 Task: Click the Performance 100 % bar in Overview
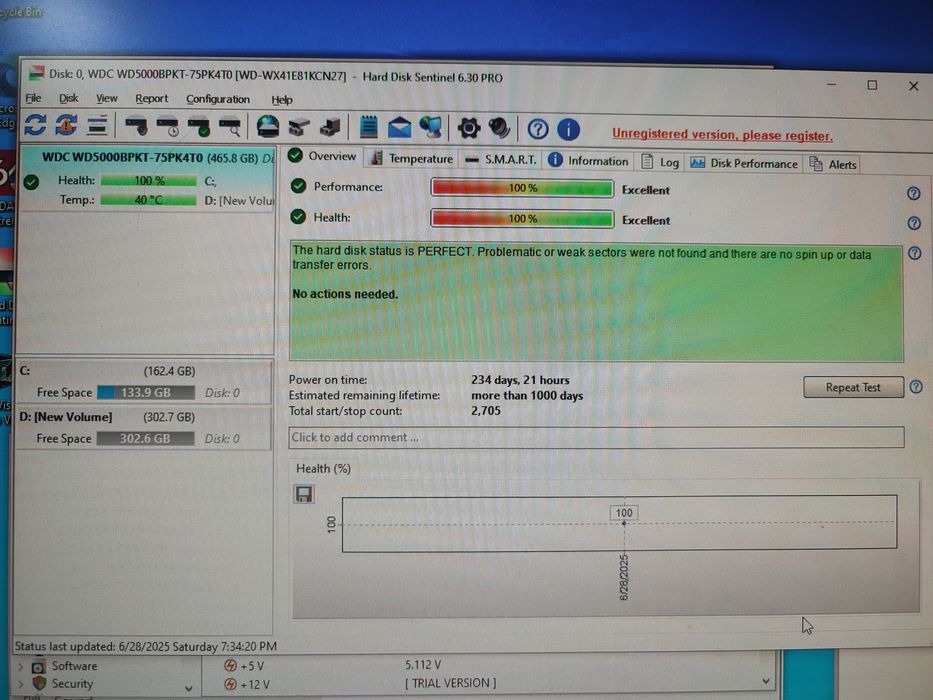click(x=522, y=188)
